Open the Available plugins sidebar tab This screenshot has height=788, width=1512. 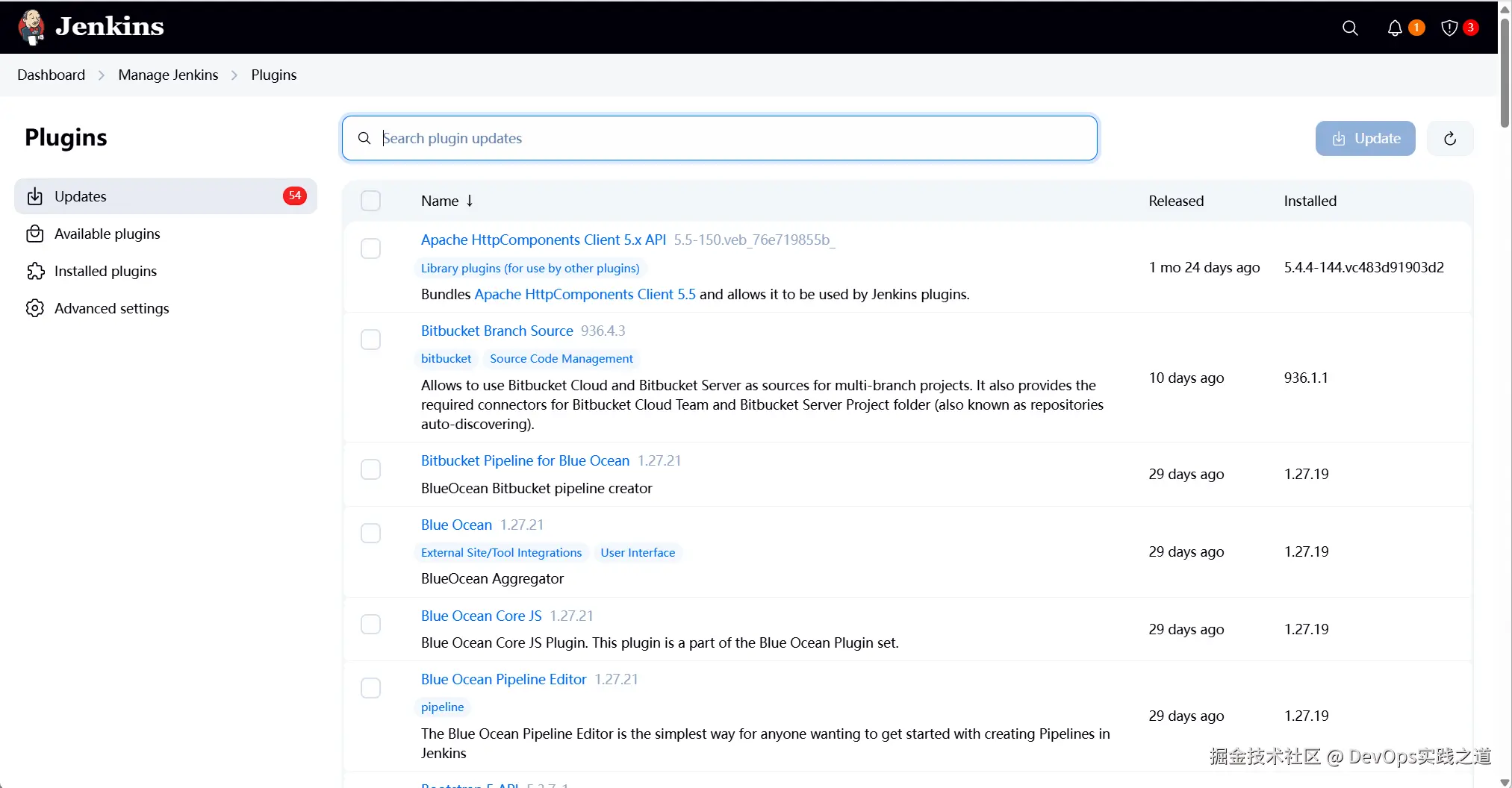click(166, 234)
